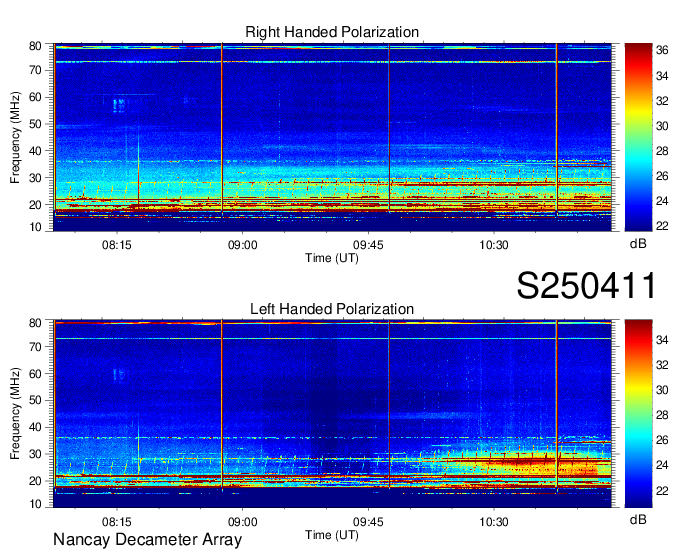Select the 09:45 tick under the Right Handed plot
Screen dimensions: 680x552
tap(368, 245)
